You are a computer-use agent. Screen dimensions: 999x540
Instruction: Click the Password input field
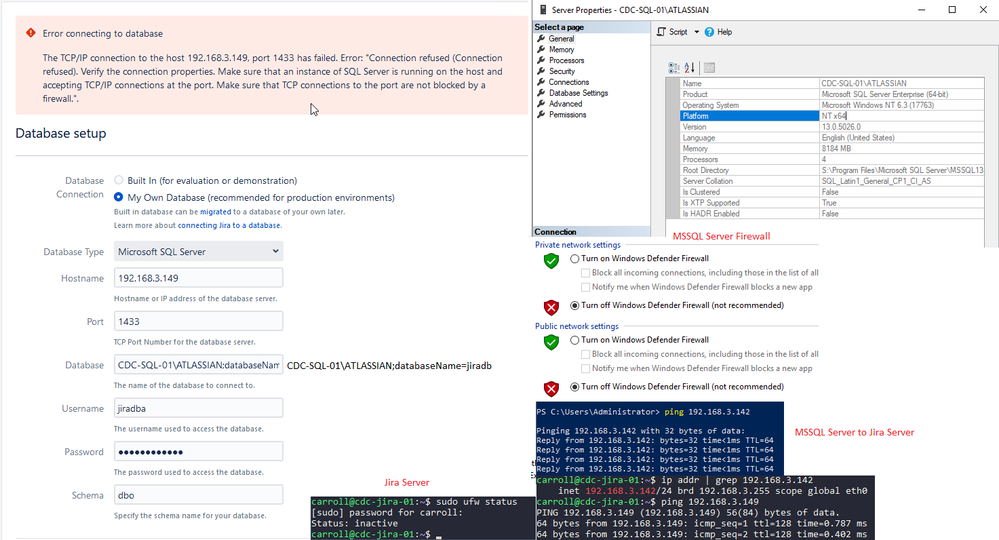click(x=198, y=451)
